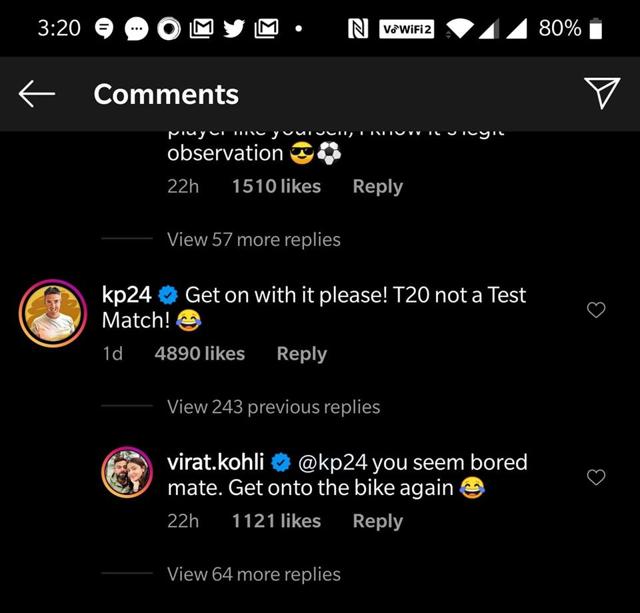Viewport: 640px width, 613px height.
Task: Like virat.kohli's reply with the heart
Action: click(596, 477)
